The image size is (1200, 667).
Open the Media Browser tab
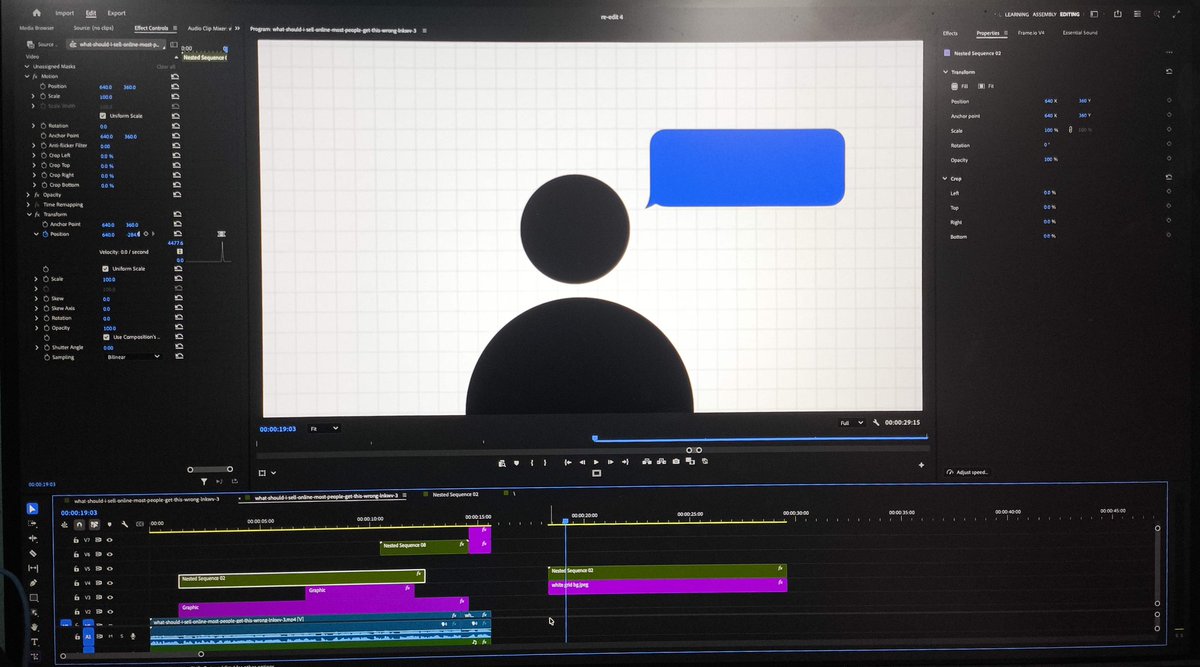pos(37,28)
